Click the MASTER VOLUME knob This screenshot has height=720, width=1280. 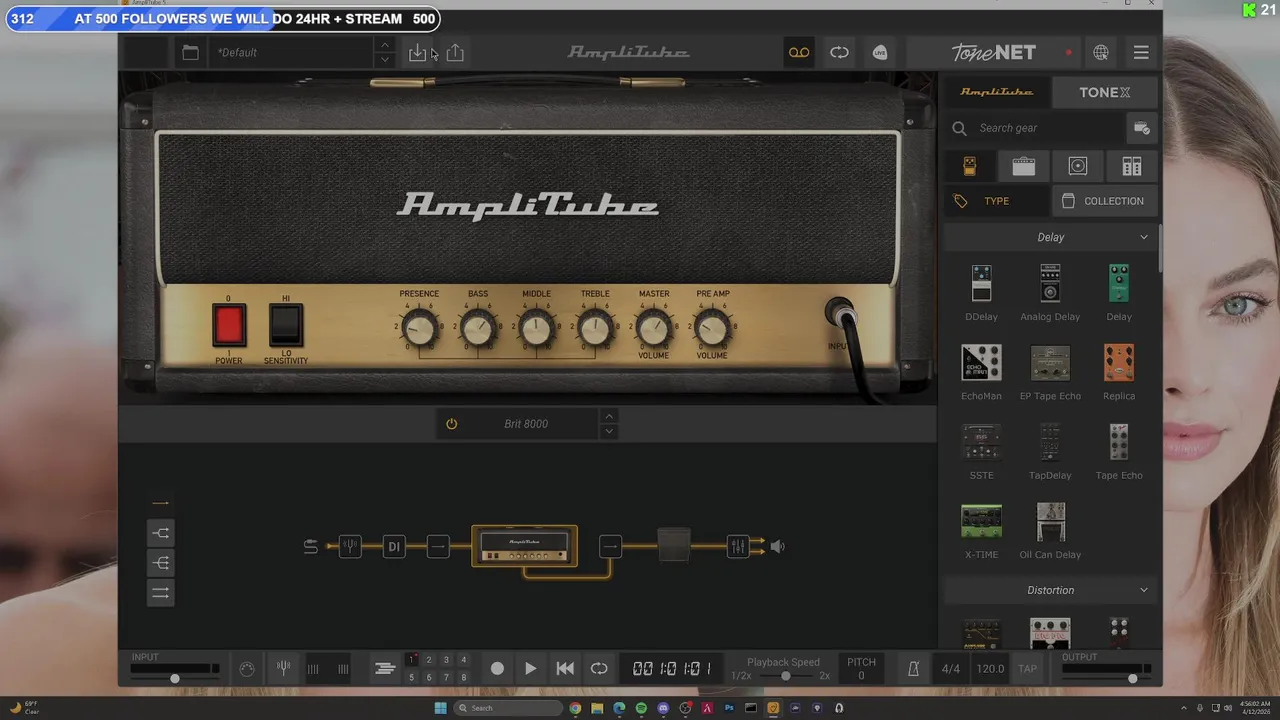(x=654, y=329)
